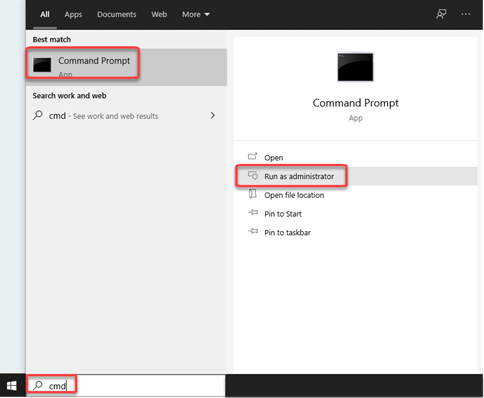Click the Pin to Start pin icon
This screenshot has height=398, width=484.
pos(253,213)
